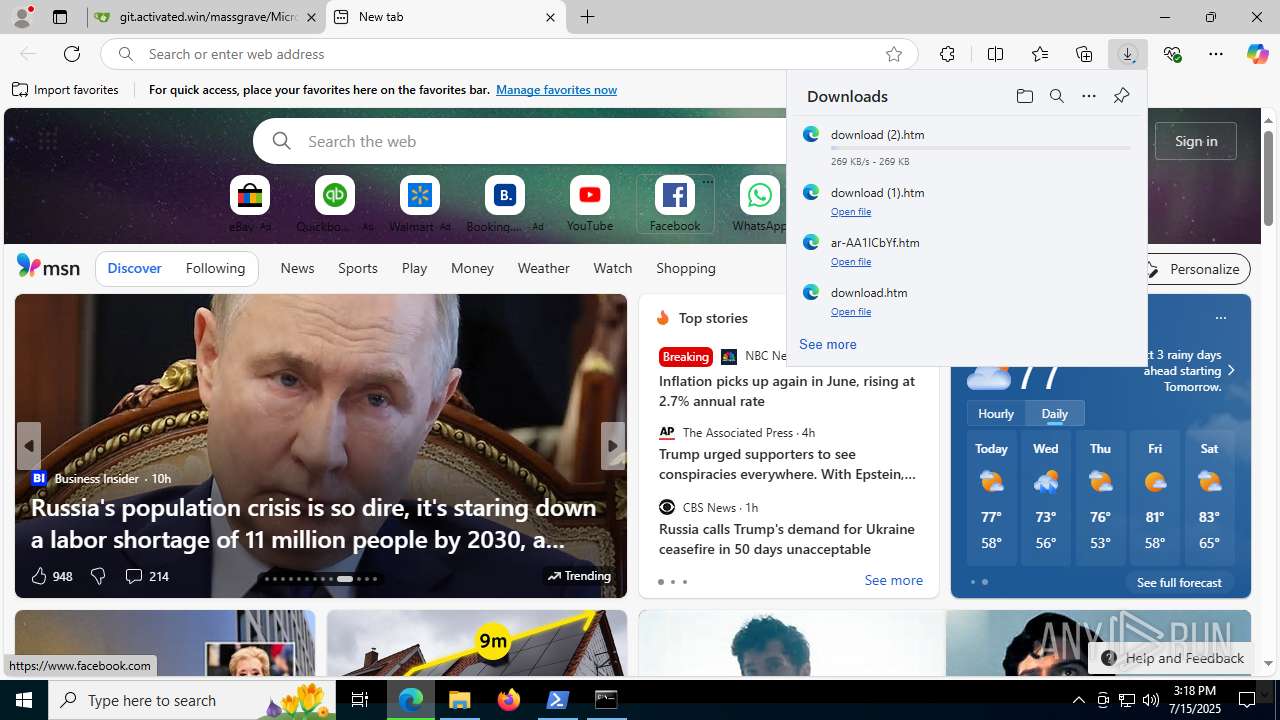Open file for download.htm
Image resolution: width=1280 pixels, height=720 pixels.
851,312
